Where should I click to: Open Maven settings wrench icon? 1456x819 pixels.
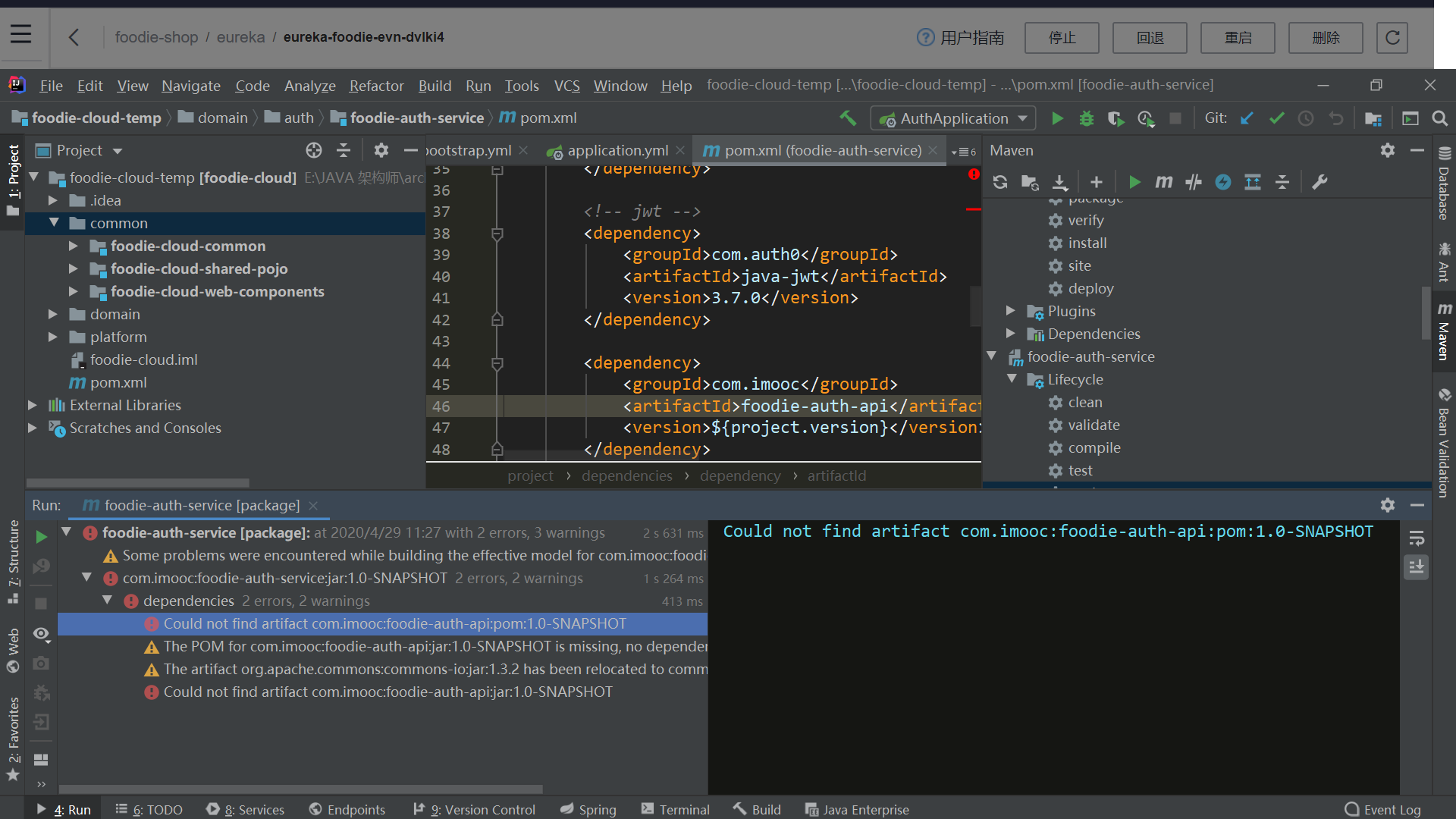coord(1319,182)
